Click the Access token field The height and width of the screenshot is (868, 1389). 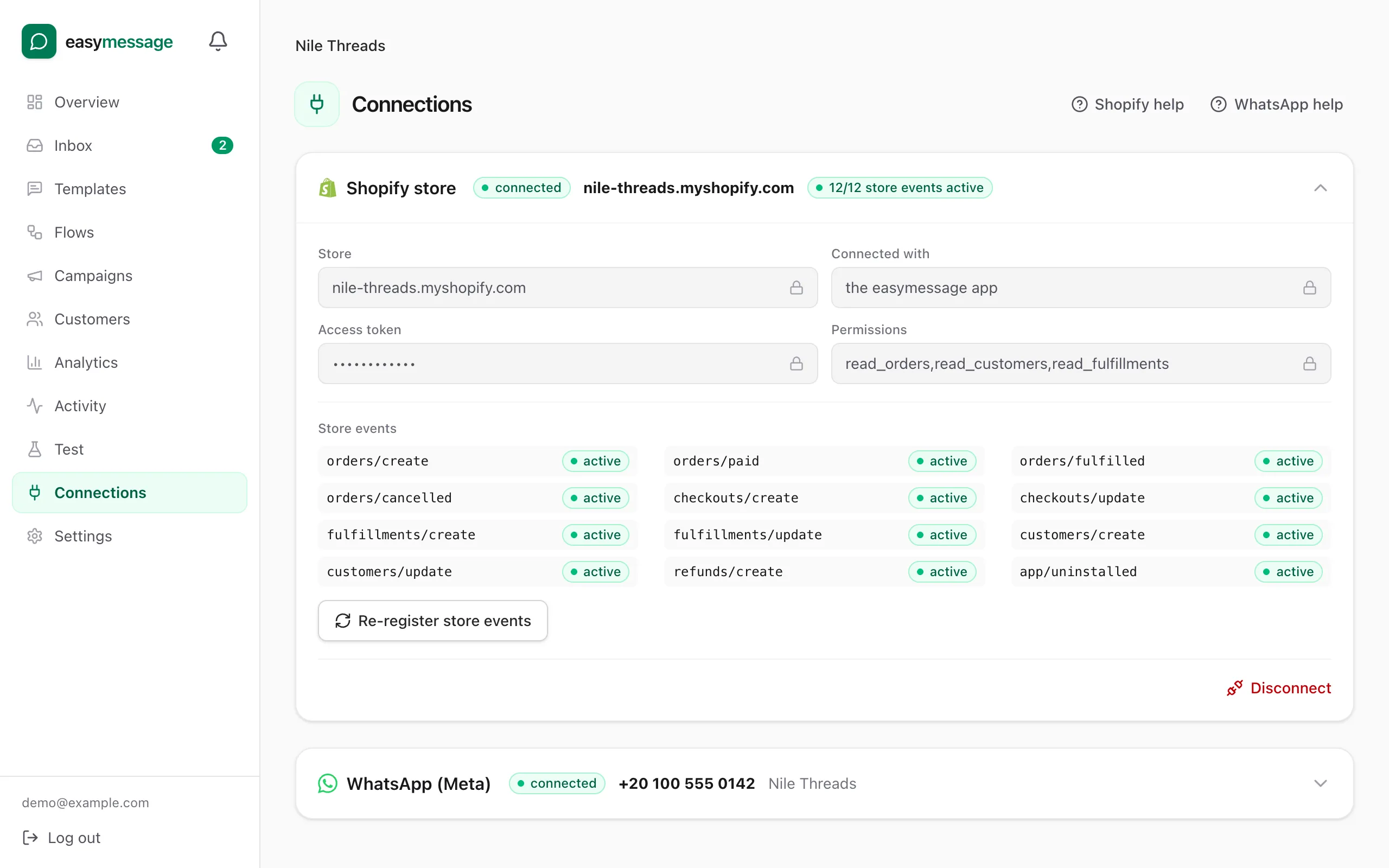click(568, 363)
